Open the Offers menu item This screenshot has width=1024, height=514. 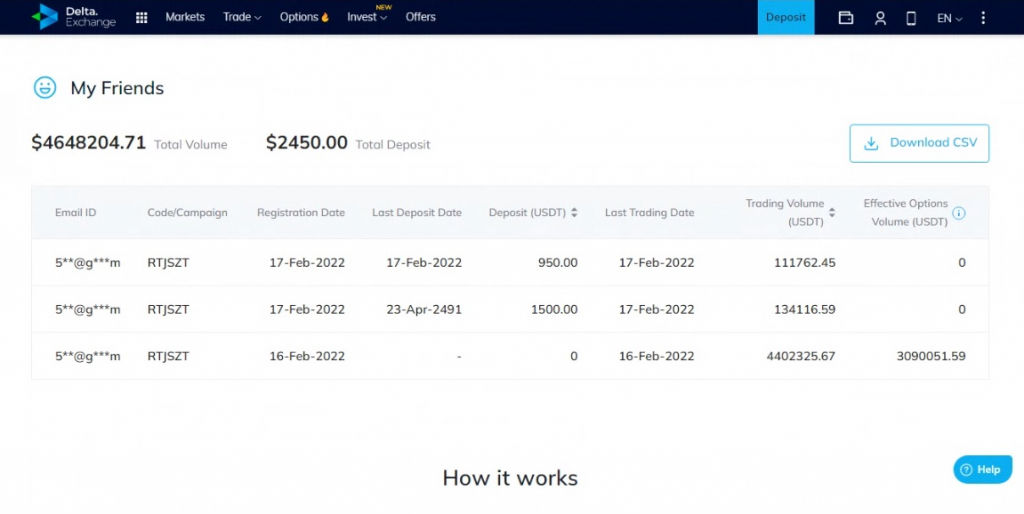[421, 17]
